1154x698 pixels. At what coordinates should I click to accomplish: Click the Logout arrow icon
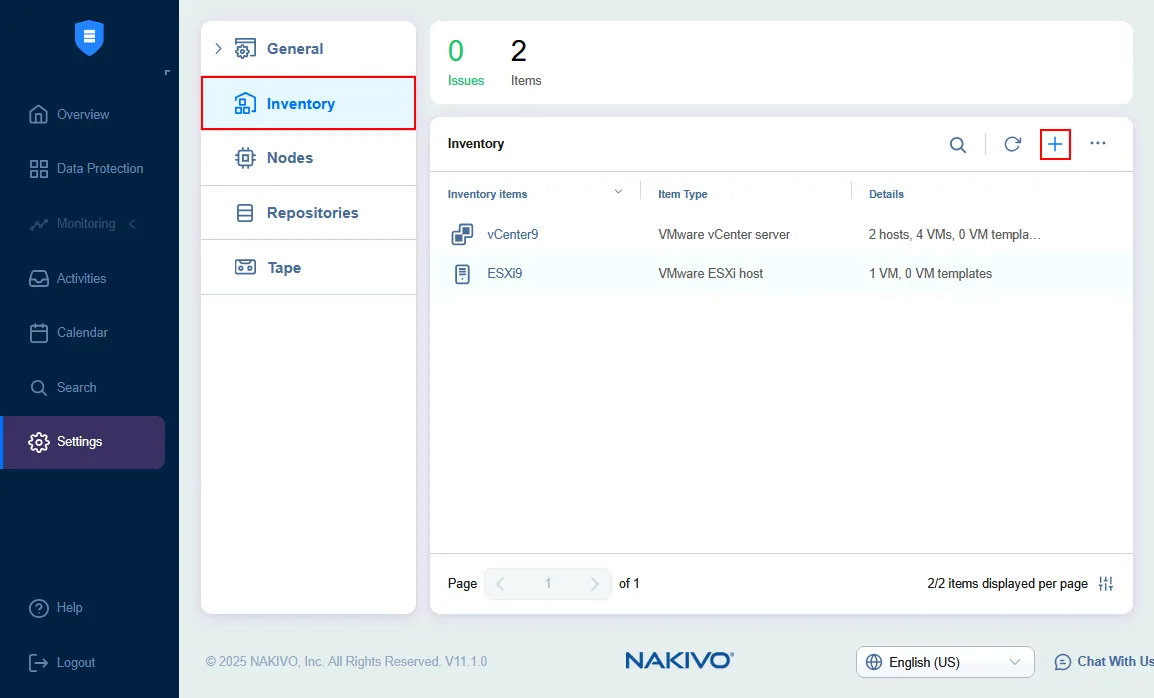click(x=38, y=663)
